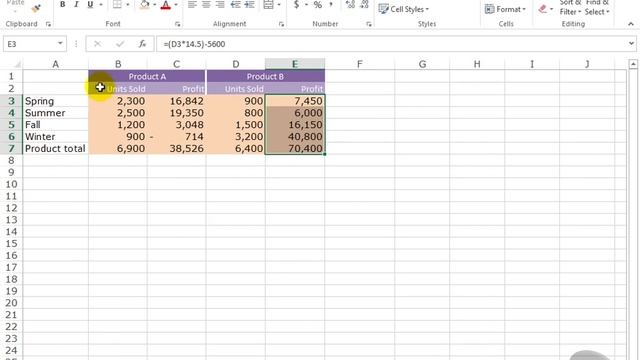Open Alignment dialog launcher

click(281, 24)
